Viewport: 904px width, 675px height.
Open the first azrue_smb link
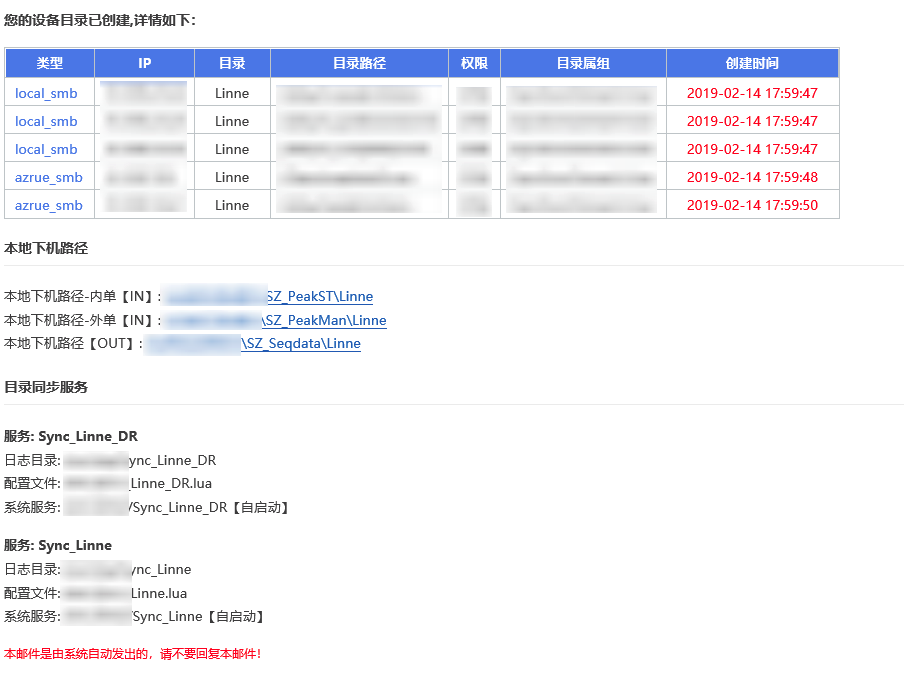48,177
